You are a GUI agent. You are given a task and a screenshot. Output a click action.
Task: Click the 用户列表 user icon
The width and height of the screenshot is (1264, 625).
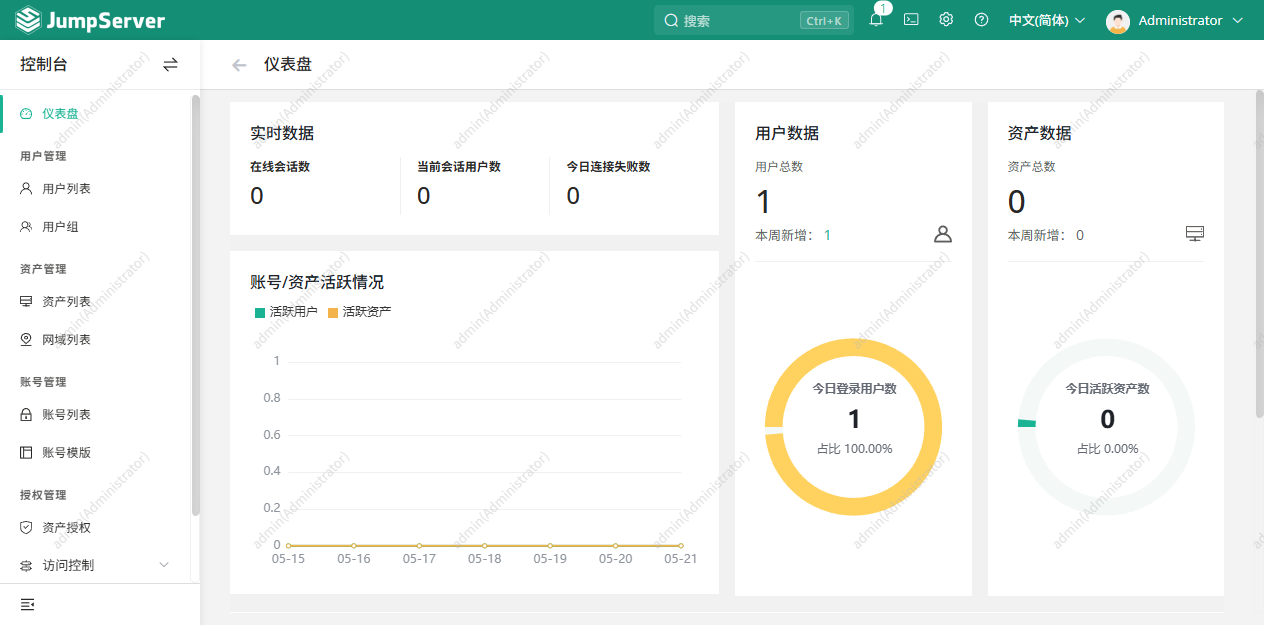[26, 188]
